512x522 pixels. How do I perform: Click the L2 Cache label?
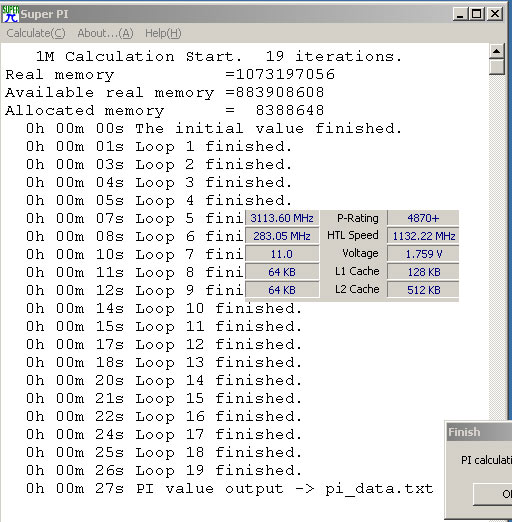pyautogui.click(x=357, y=289)
